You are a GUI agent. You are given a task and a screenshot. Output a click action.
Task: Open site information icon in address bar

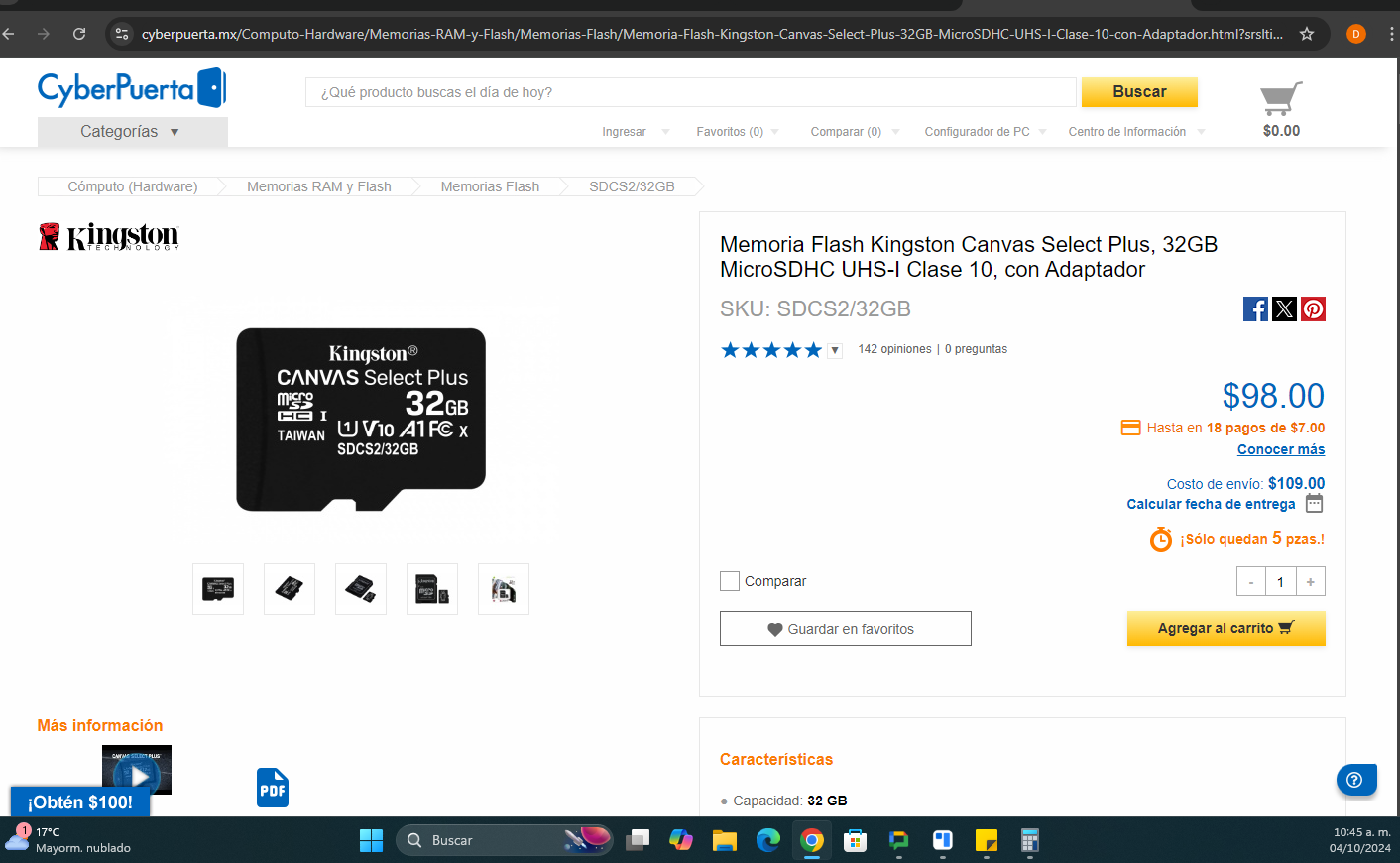tap(122, 34)
